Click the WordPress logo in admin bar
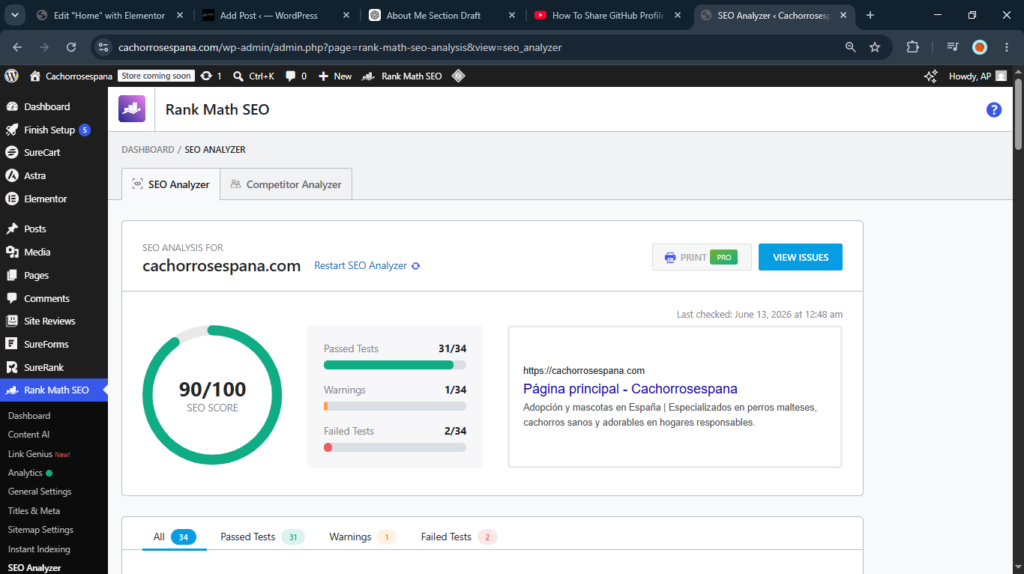1024x574 pixels. [11, 76]
